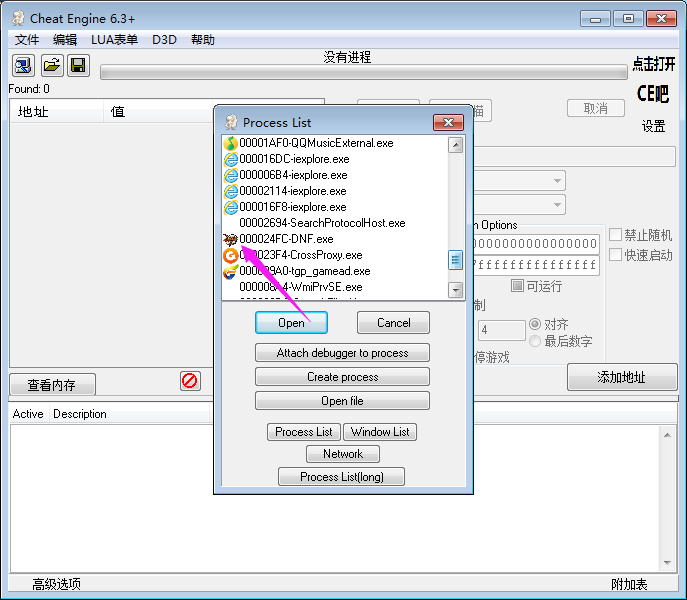Click the start address field of zeros
The image size is (687, 600).
[536, 243]
